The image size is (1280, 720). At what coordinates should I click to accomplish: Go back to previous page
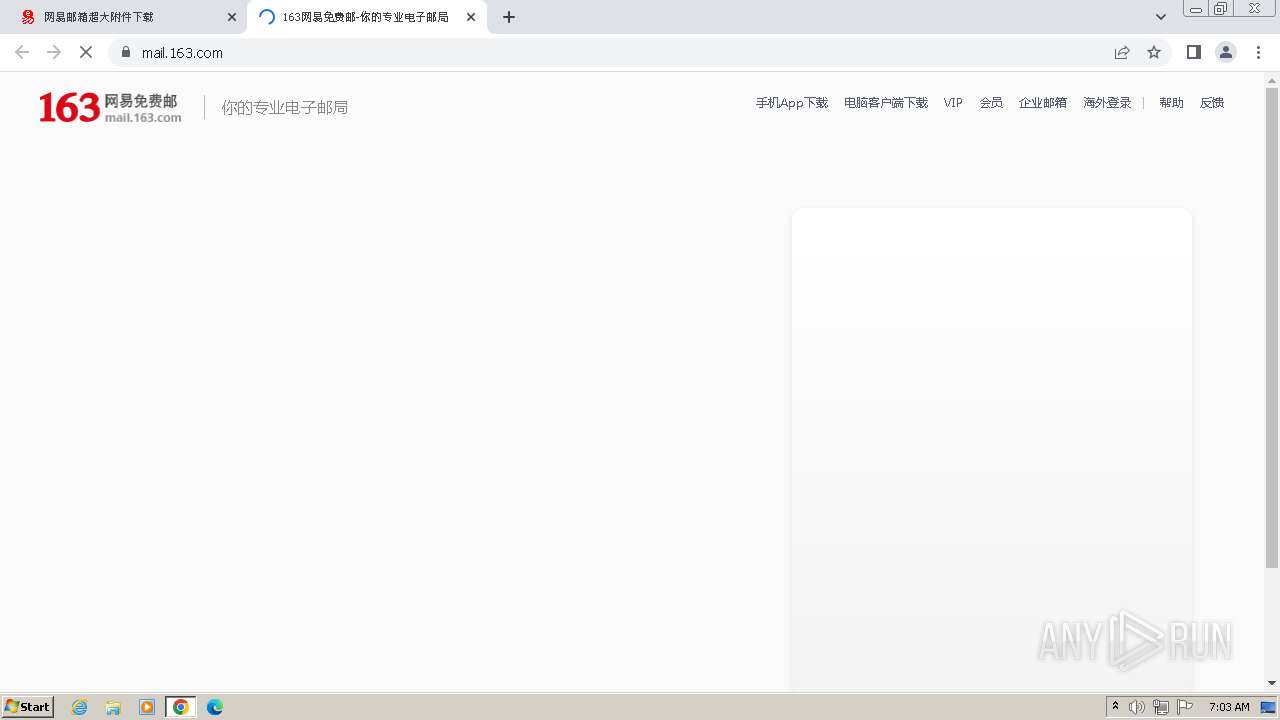[x=22, y=52]
